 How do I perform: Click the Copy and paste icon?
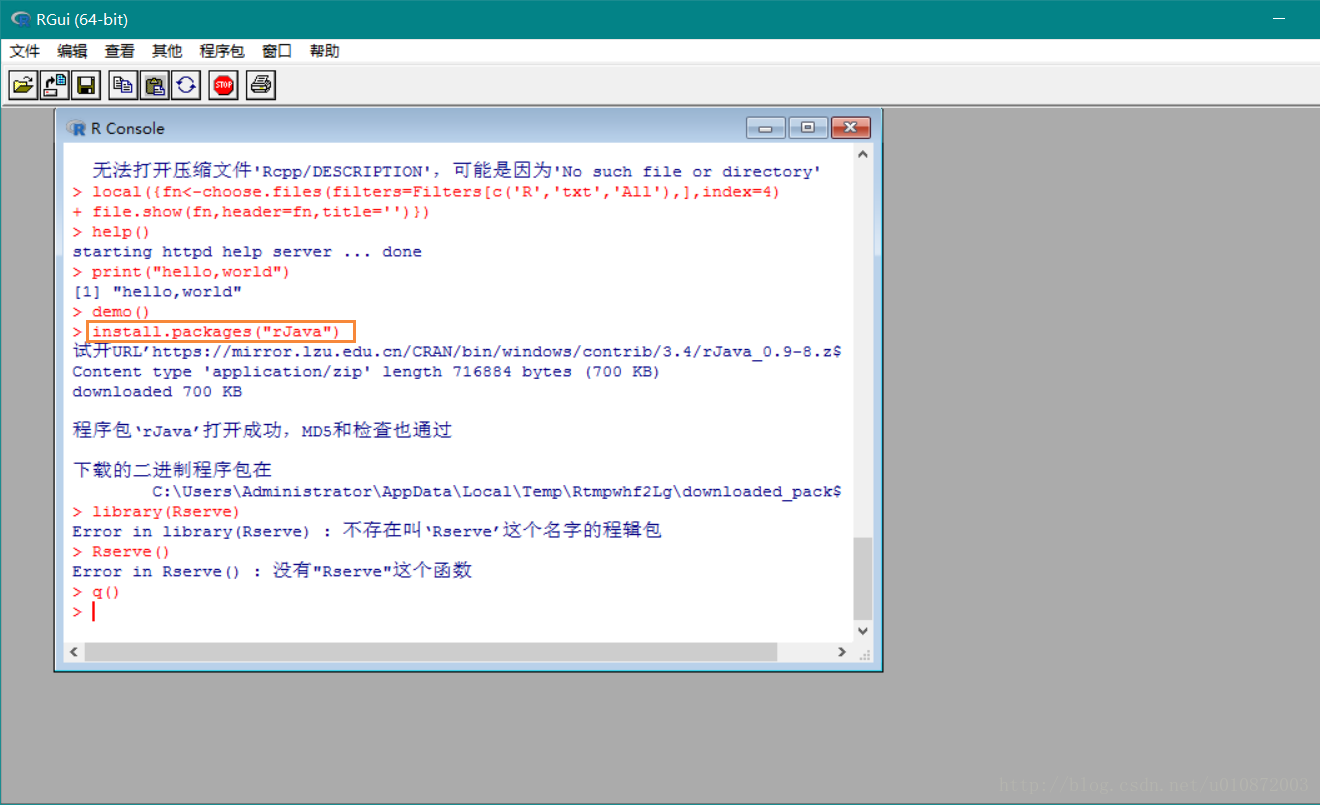point(186,85)
